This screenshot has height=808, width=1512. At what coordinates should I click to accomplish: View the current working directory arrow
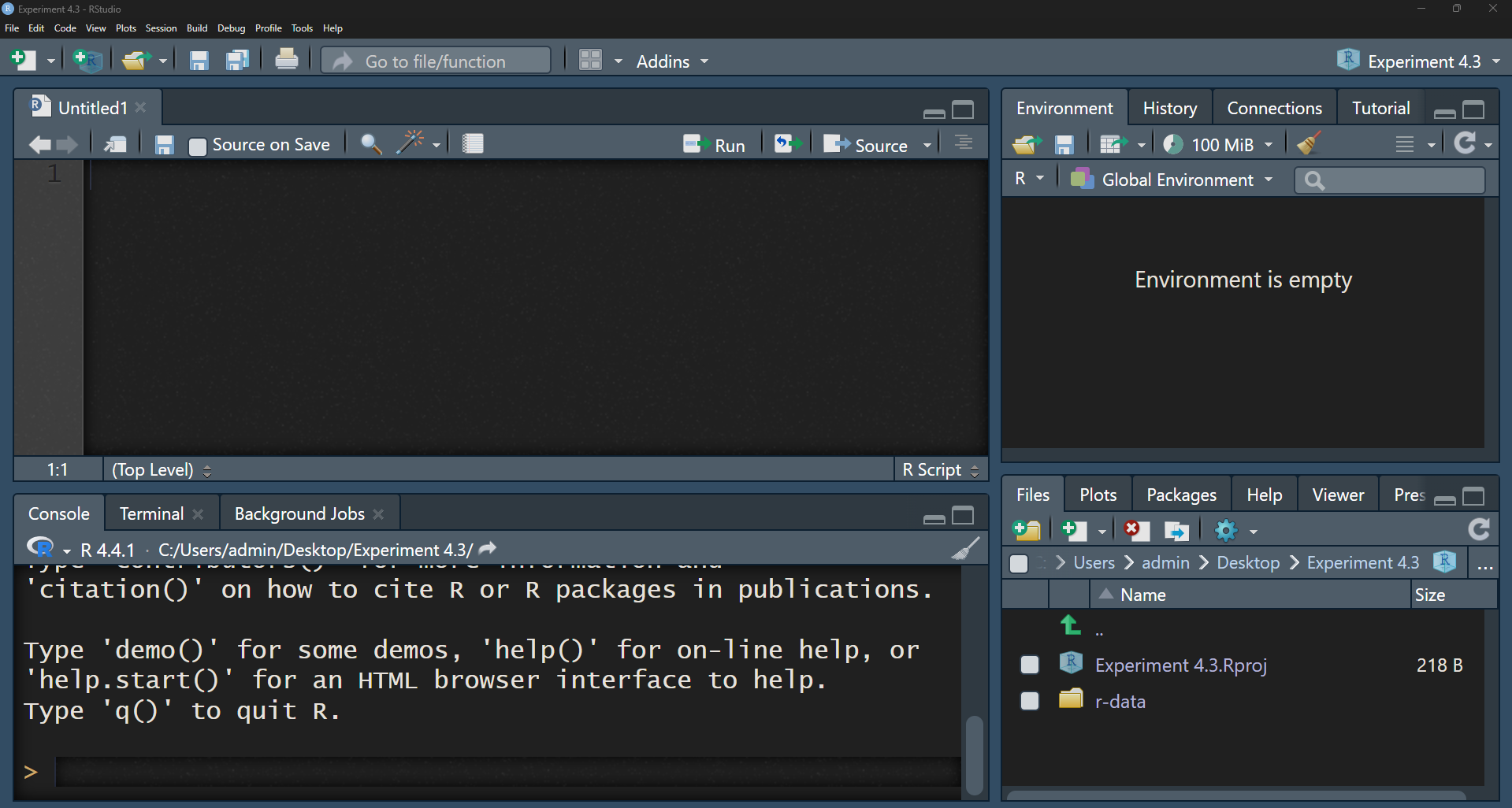click(488, 548)
